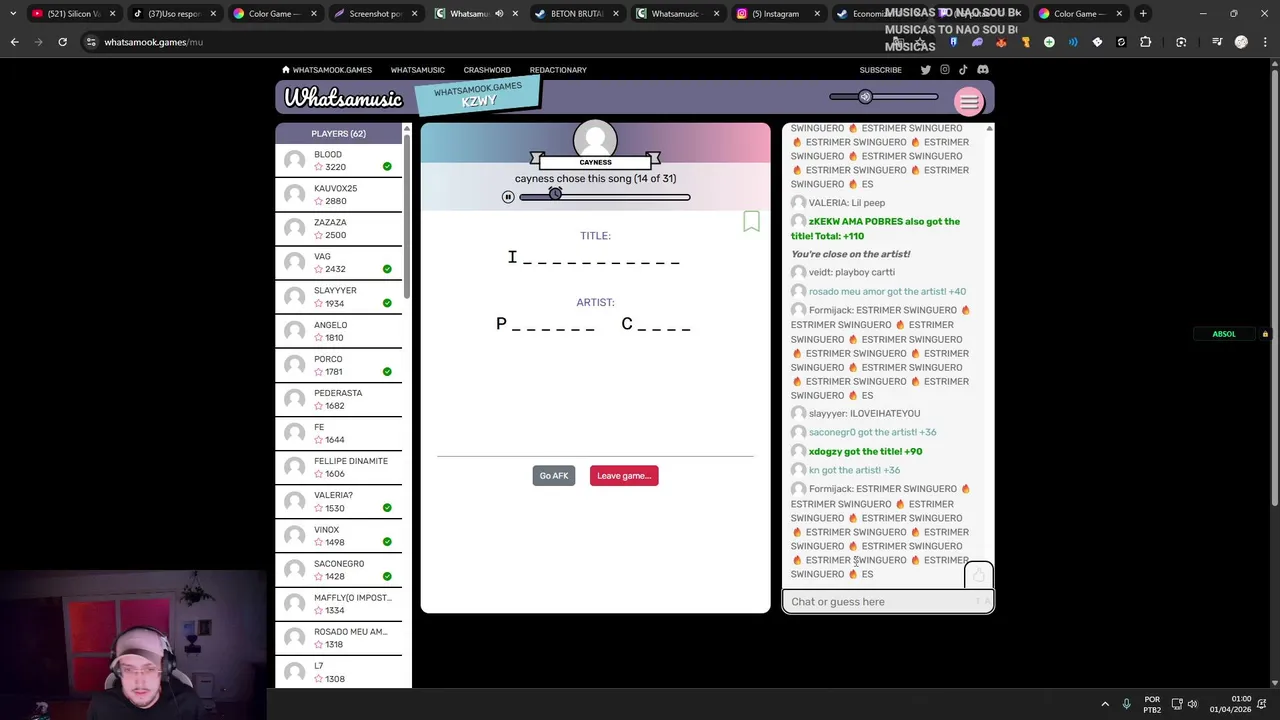Open the media controls music-note icon
This screenshot has width=1280, height=720.
click(x=1217, y=42)
